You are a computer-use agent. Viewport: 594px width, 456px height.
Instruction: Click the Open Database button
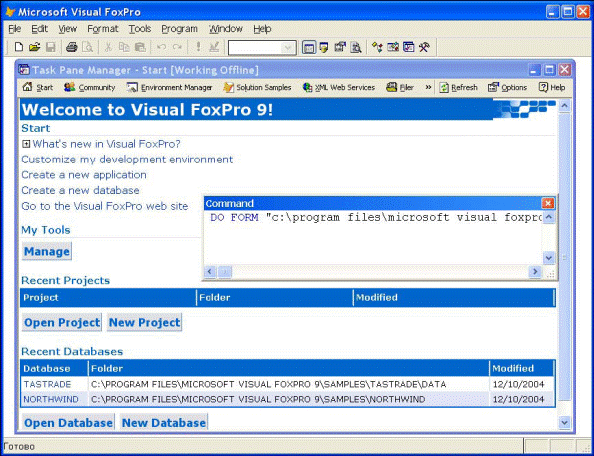coord(68,423)
